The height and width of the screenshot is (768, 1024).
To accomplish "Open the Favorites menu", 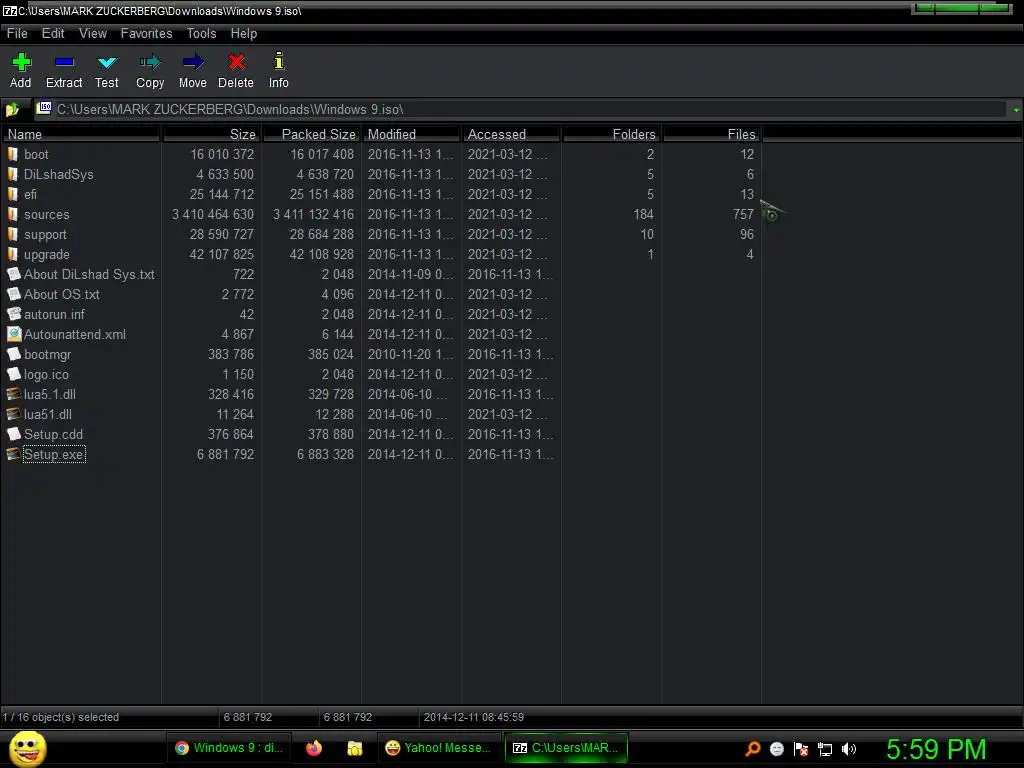I will (146, 33).
